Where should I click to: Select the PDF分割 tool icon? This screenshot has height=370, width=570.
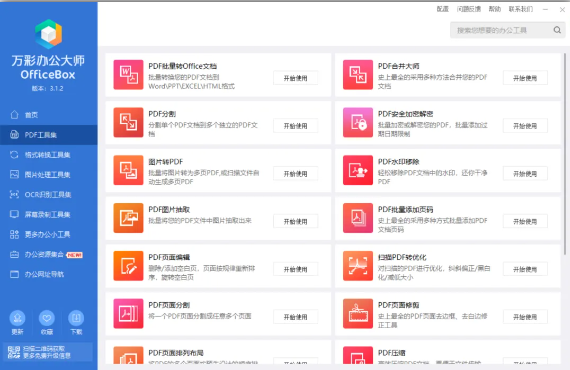128,122
